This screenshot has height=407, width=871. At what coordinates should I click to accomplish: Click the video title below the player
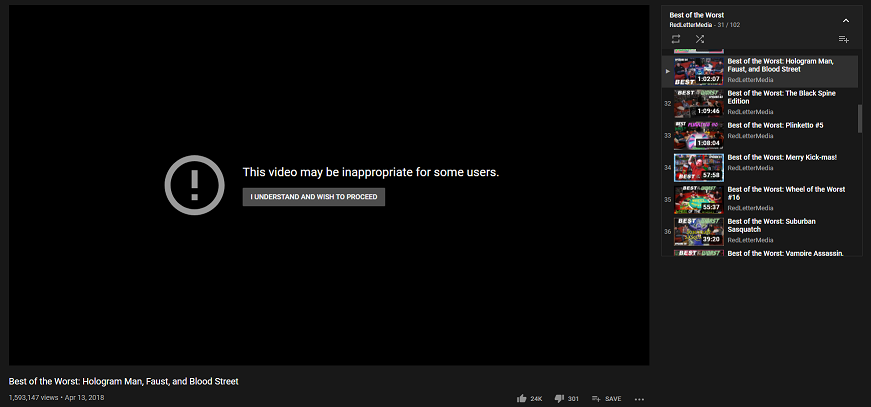[x=123, y=381]
